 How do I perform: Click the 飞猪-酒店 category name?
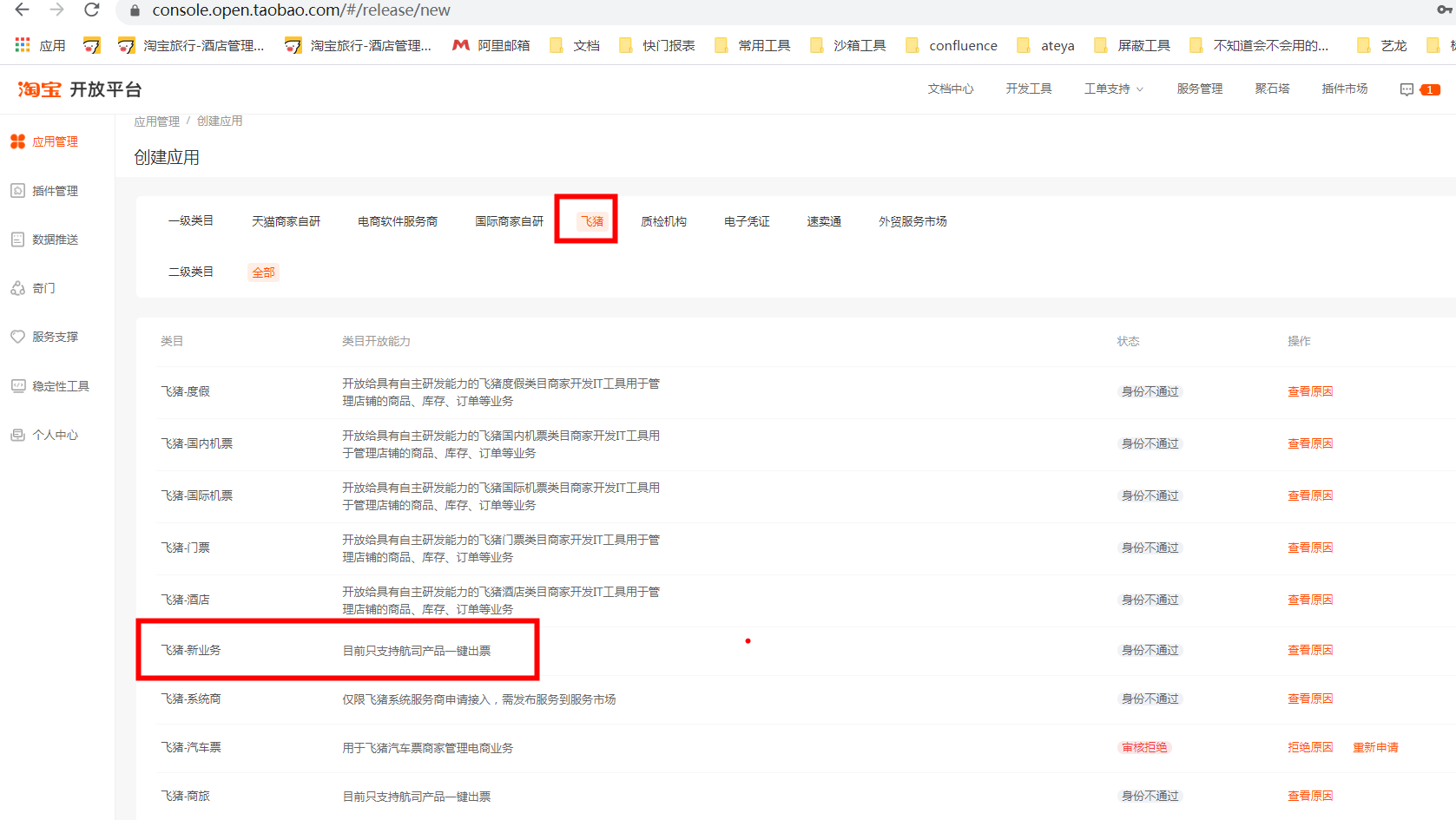pyautogui.click(x=185, y=600)
